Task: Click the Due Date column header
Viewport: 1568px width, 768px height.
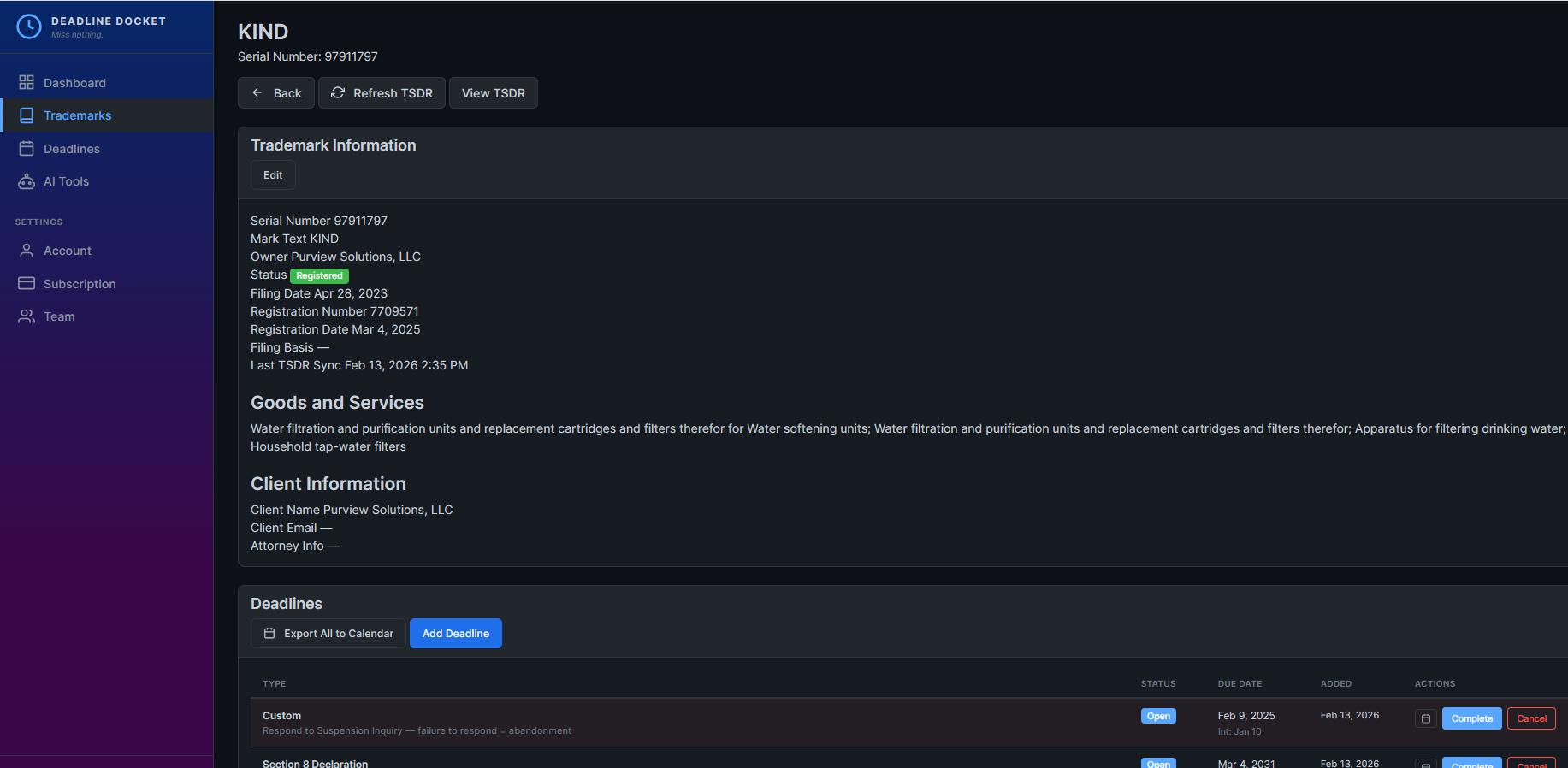Action: (1240, 684)
